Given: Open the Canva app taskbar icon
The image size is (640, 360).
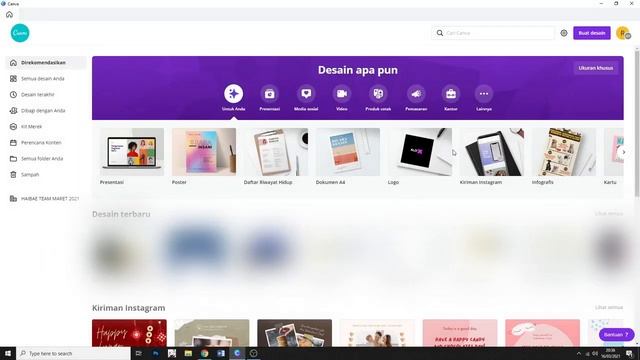Looking at the screenshot, I should (x=237, y=353).
